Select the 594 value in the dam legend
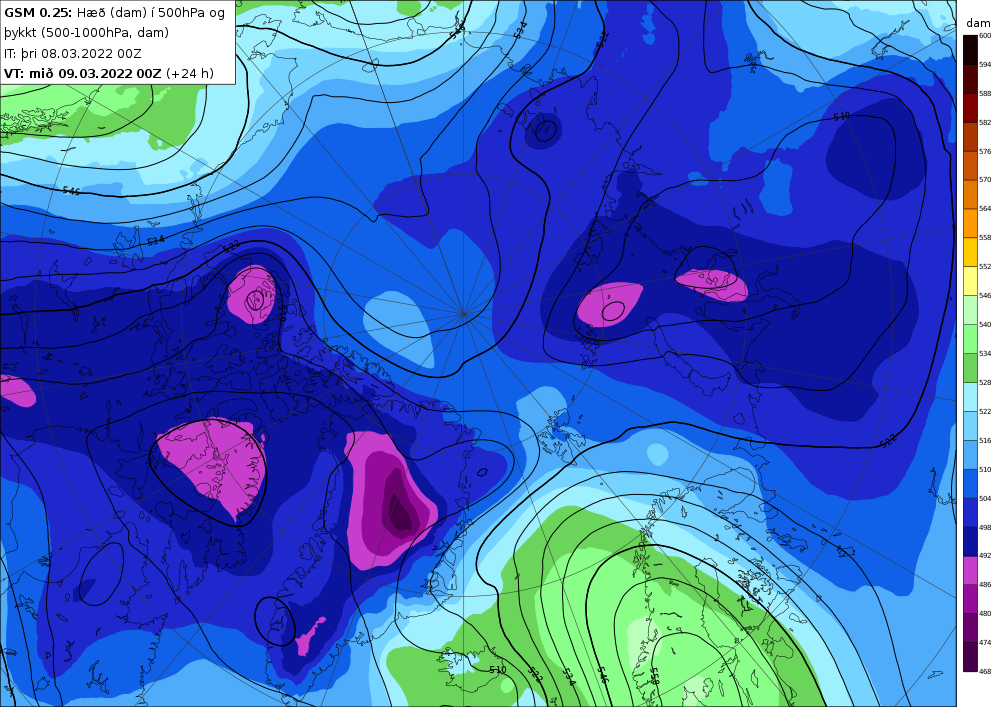Screen dimensions: 1000x707 click(x=985, y=64)
